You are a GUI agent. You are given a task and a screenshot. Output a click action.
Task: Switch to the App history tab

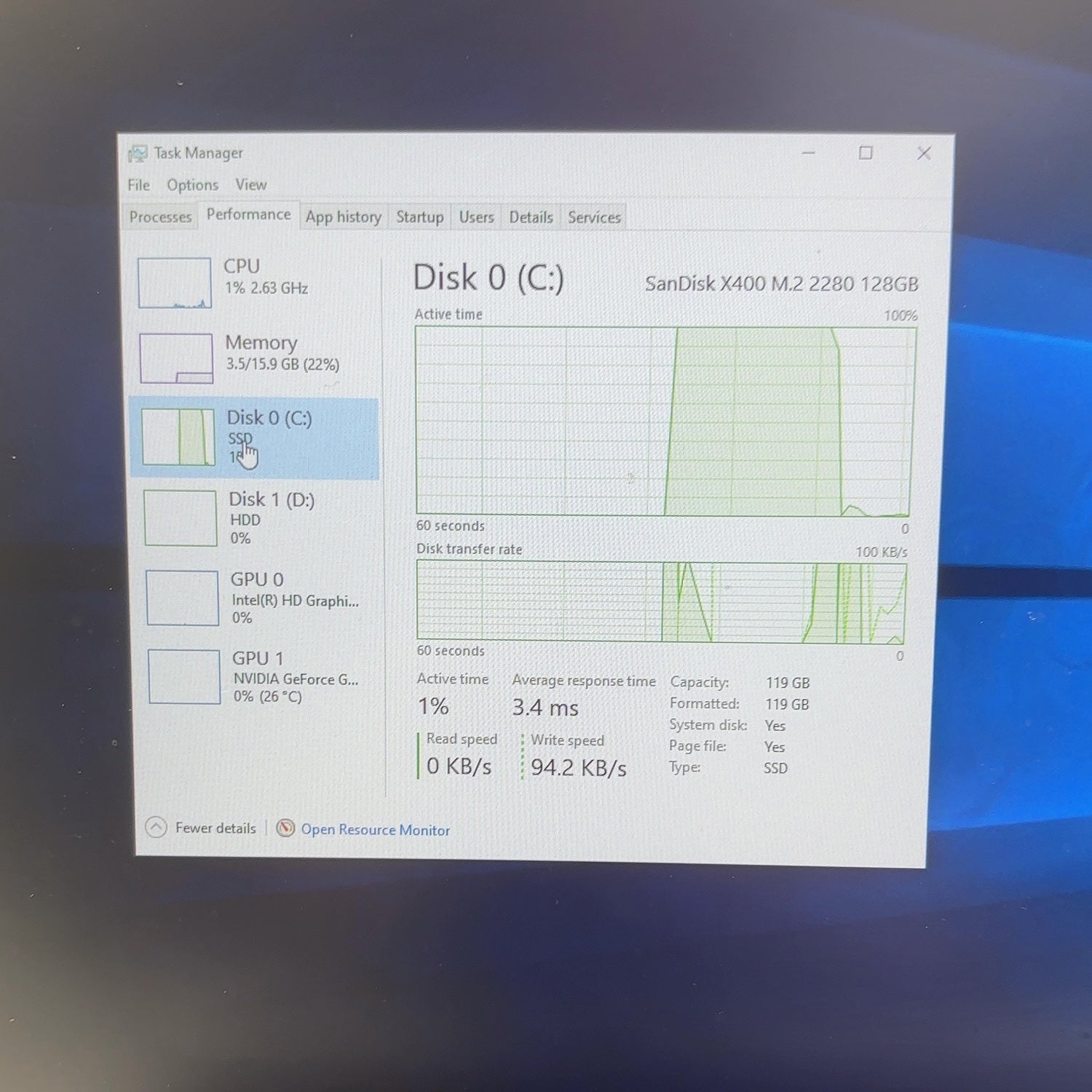click(344, 217)
